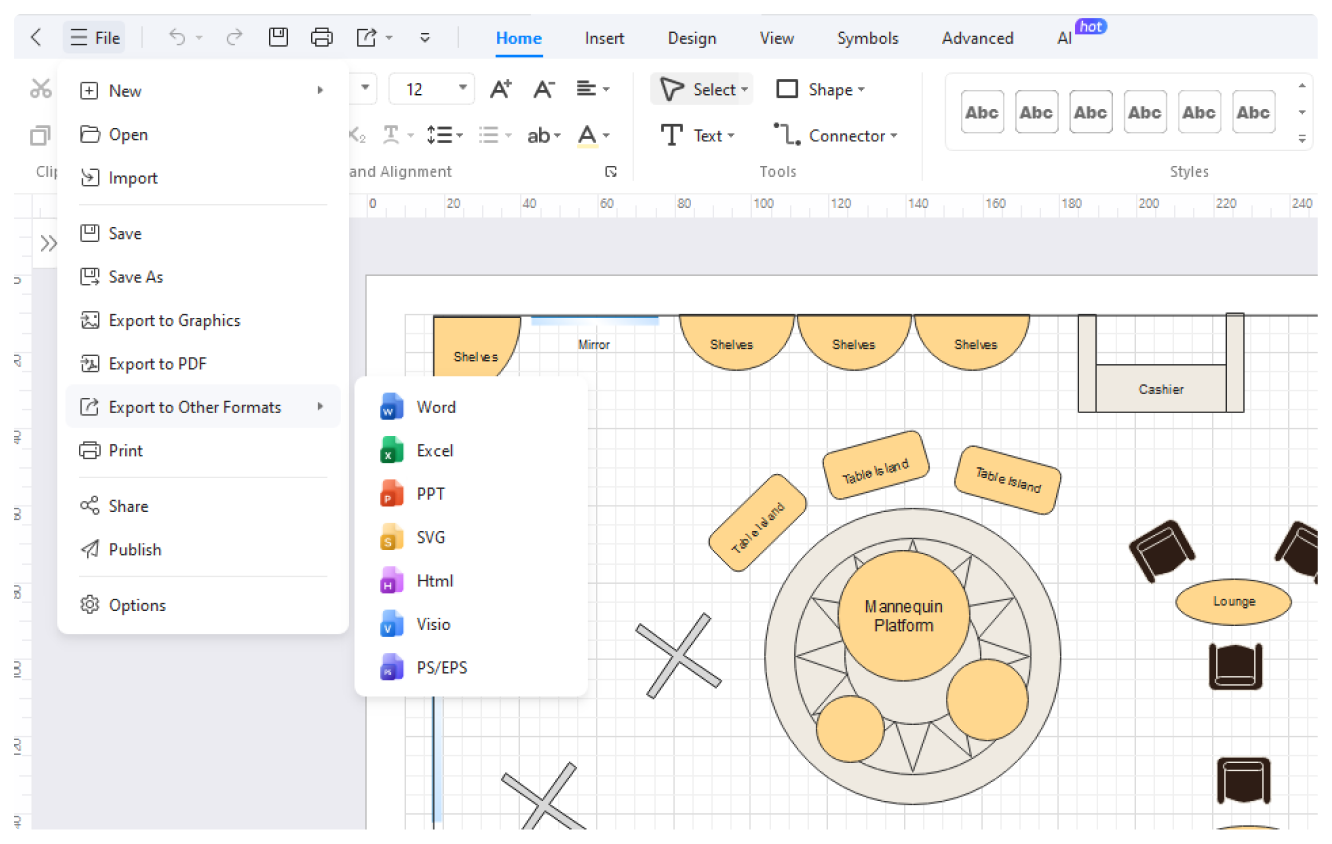Viewport: 1332px width, 844px height.
Task: Apply the first Abc style preset
Action: click(982, 112)
